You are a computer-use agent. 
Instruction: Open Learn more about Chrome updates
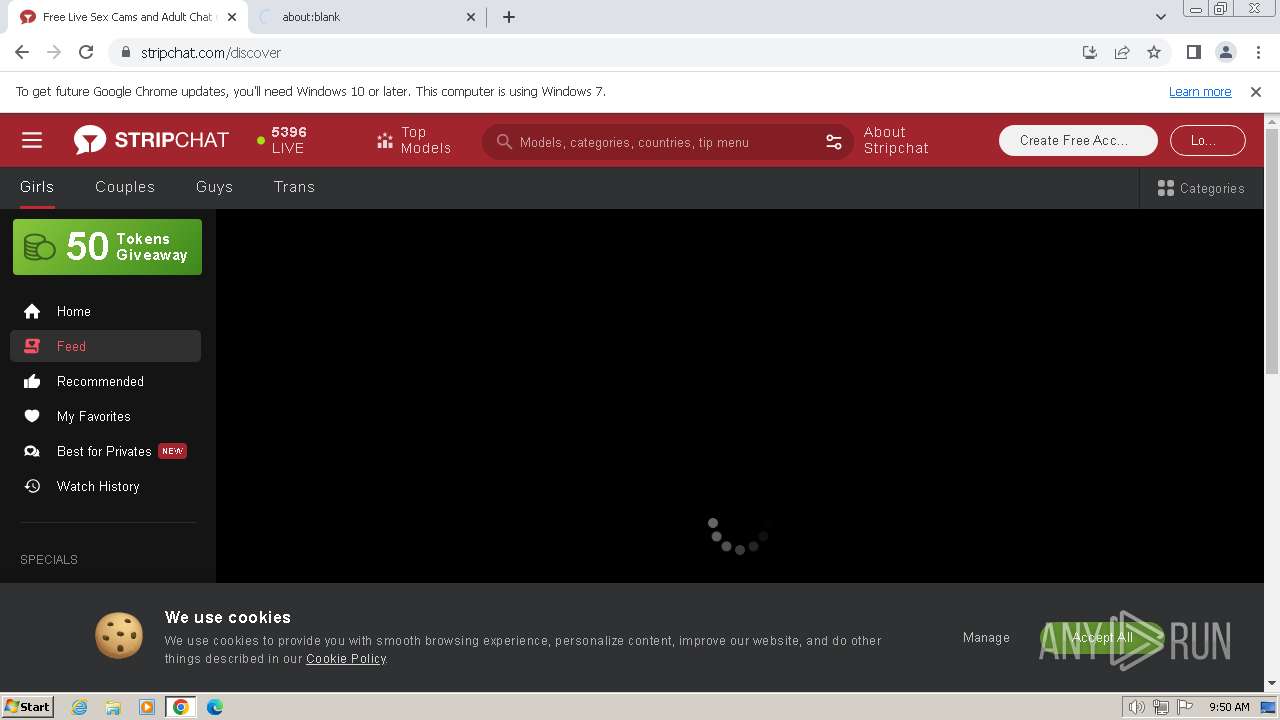pyautogui.click(x=1200, y=92)
